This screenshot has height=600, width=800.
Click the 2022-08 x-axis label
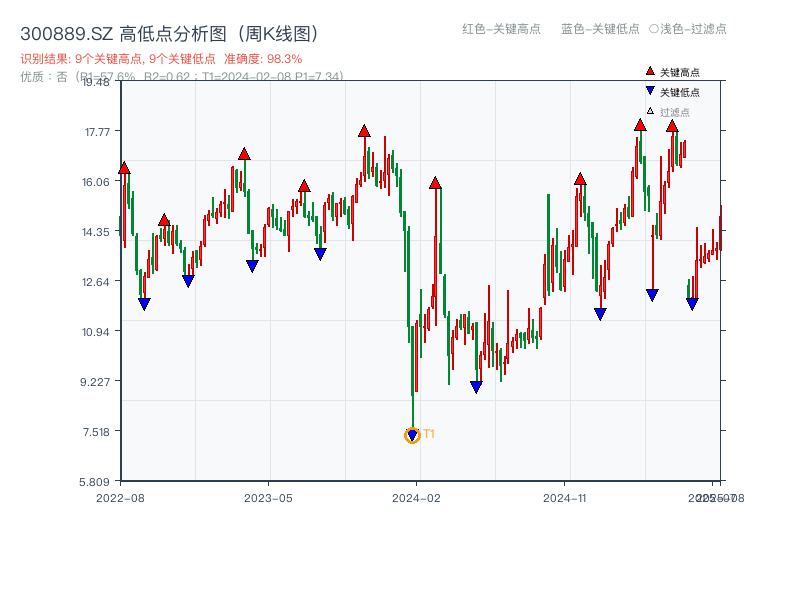coord(120,498)
